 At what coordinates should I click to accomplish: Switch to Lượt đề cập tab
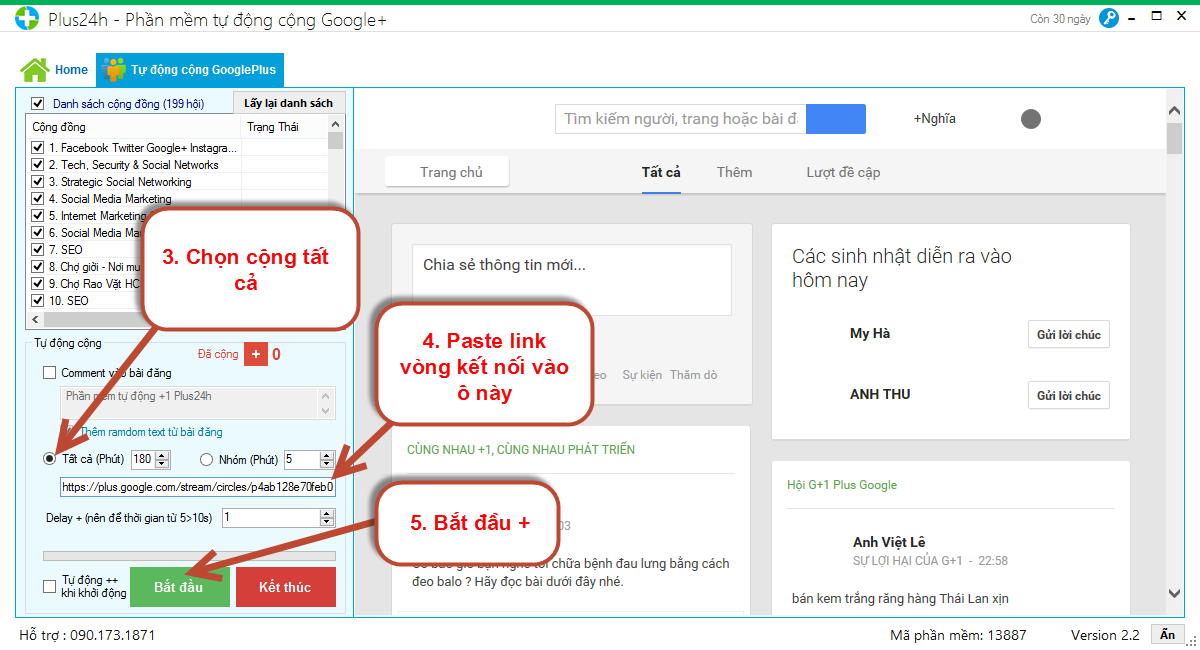[843, 172]
